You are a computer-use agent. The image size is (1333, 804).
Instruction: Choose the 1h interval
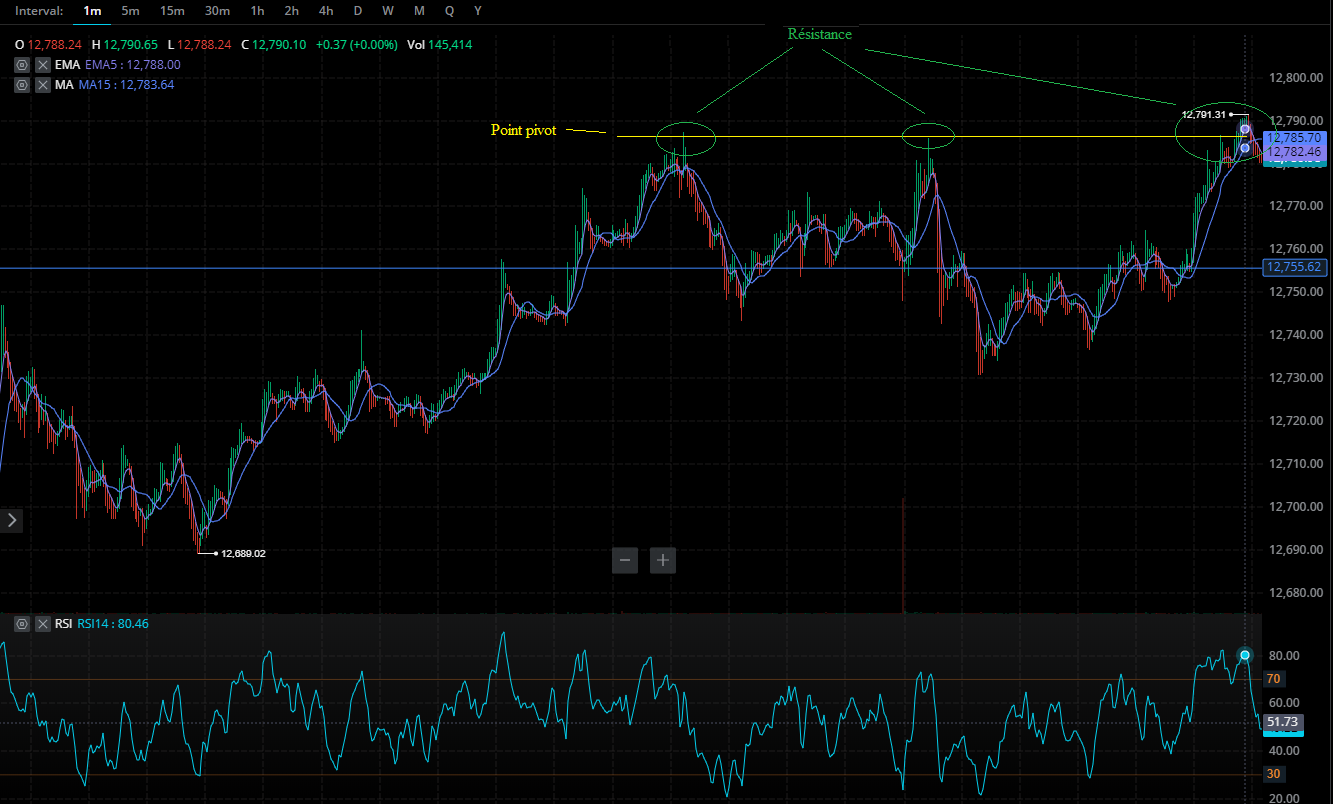[257, 10]
